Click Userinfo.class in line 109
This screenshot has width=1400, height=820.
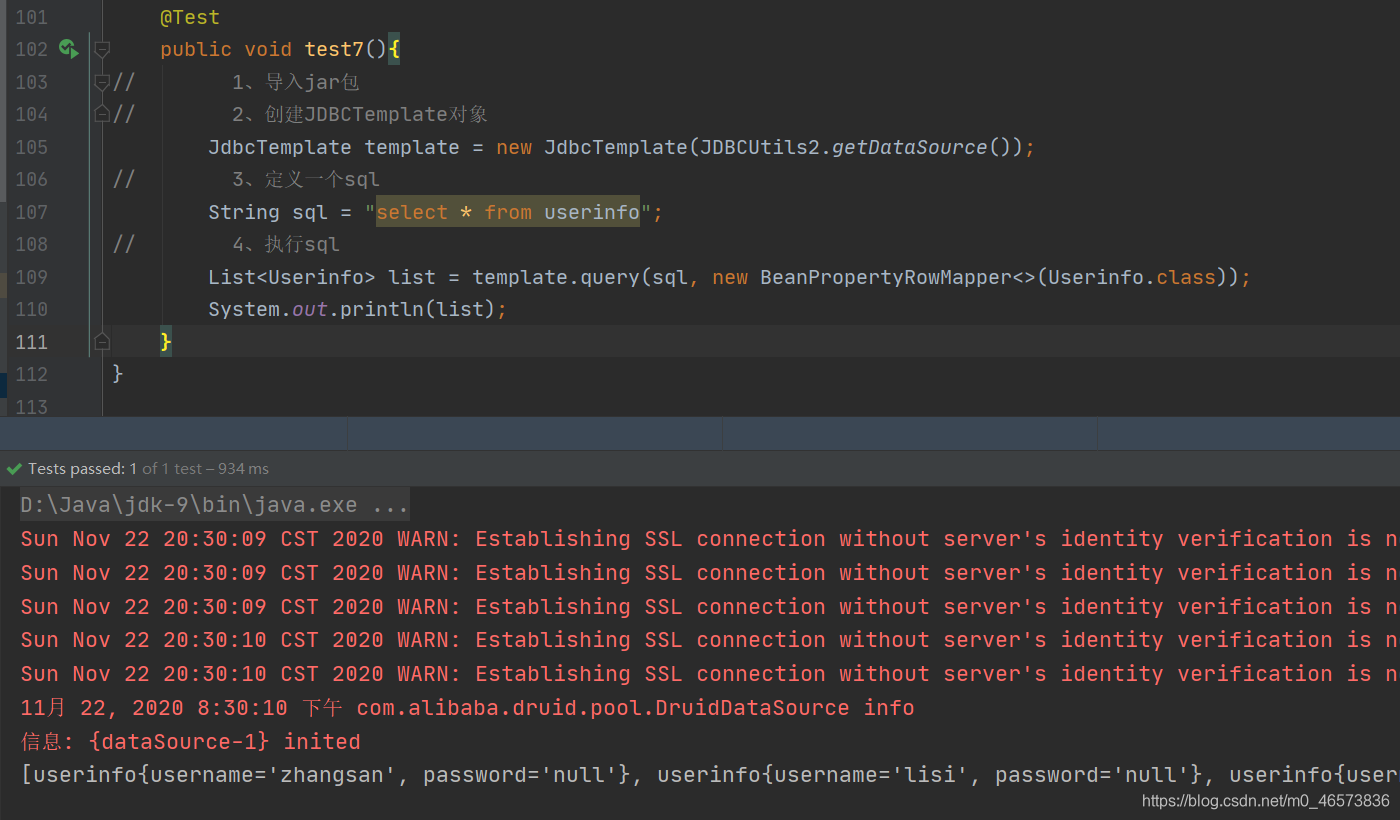pyautogui.click(x=1132, y=277)
